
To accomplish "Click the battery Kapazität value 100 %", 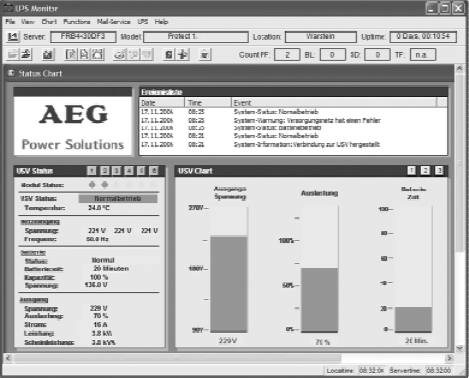I will tap(99, 277).
